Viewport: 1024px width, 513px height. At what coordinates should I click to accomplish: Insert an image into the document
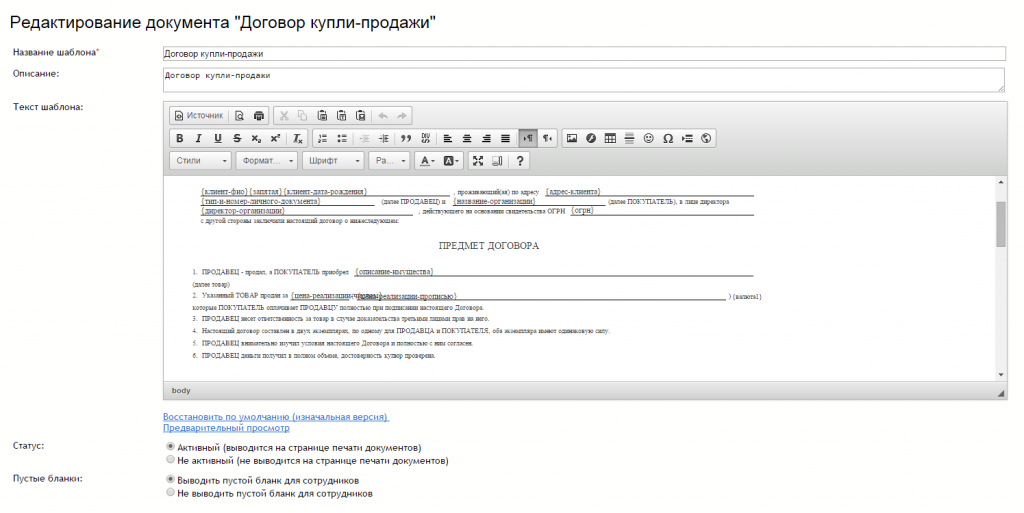pyautogui.click(x=572, y=138)
